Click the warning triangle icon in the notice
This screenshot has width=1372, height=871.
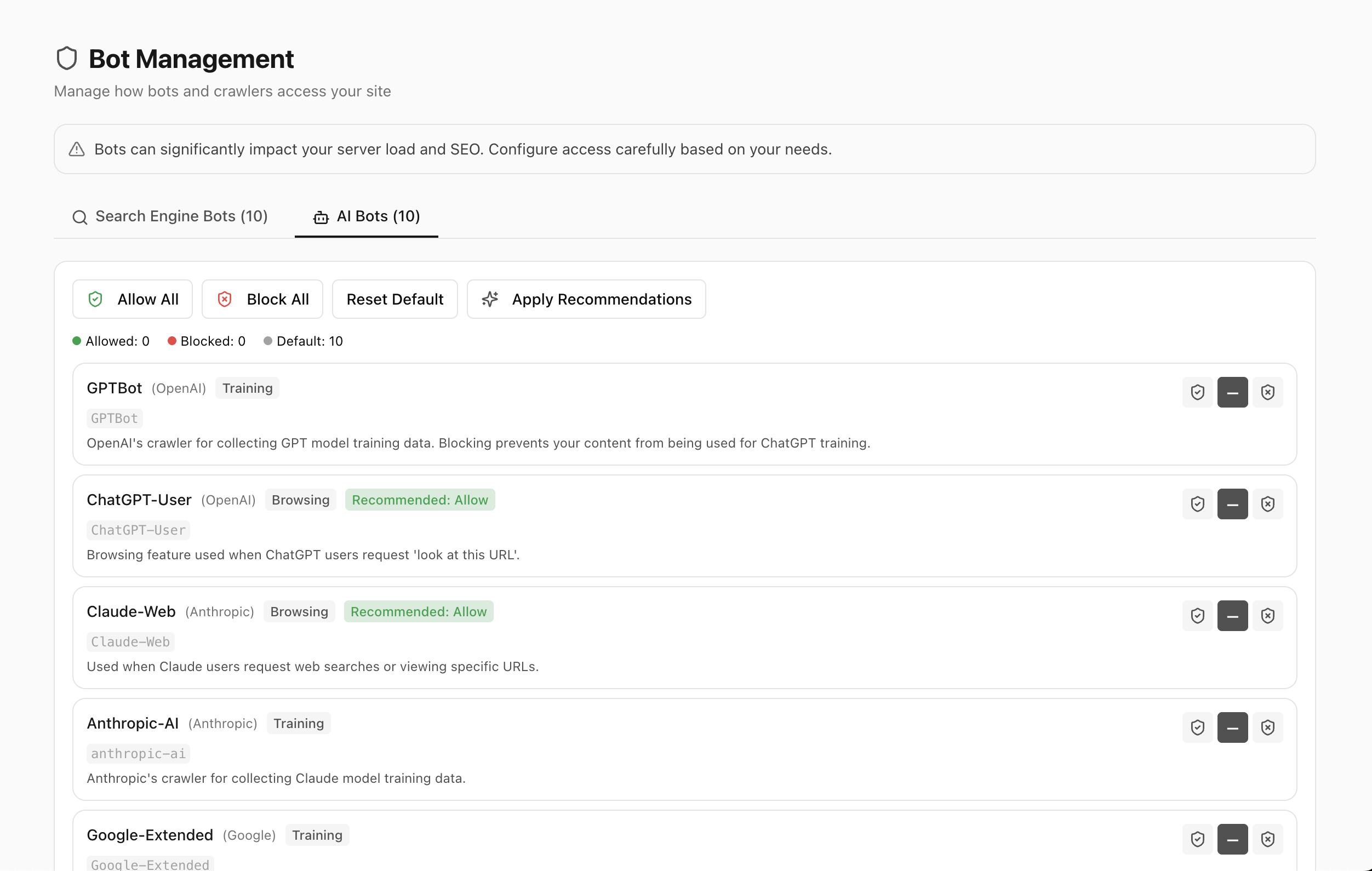pos(77,149)
